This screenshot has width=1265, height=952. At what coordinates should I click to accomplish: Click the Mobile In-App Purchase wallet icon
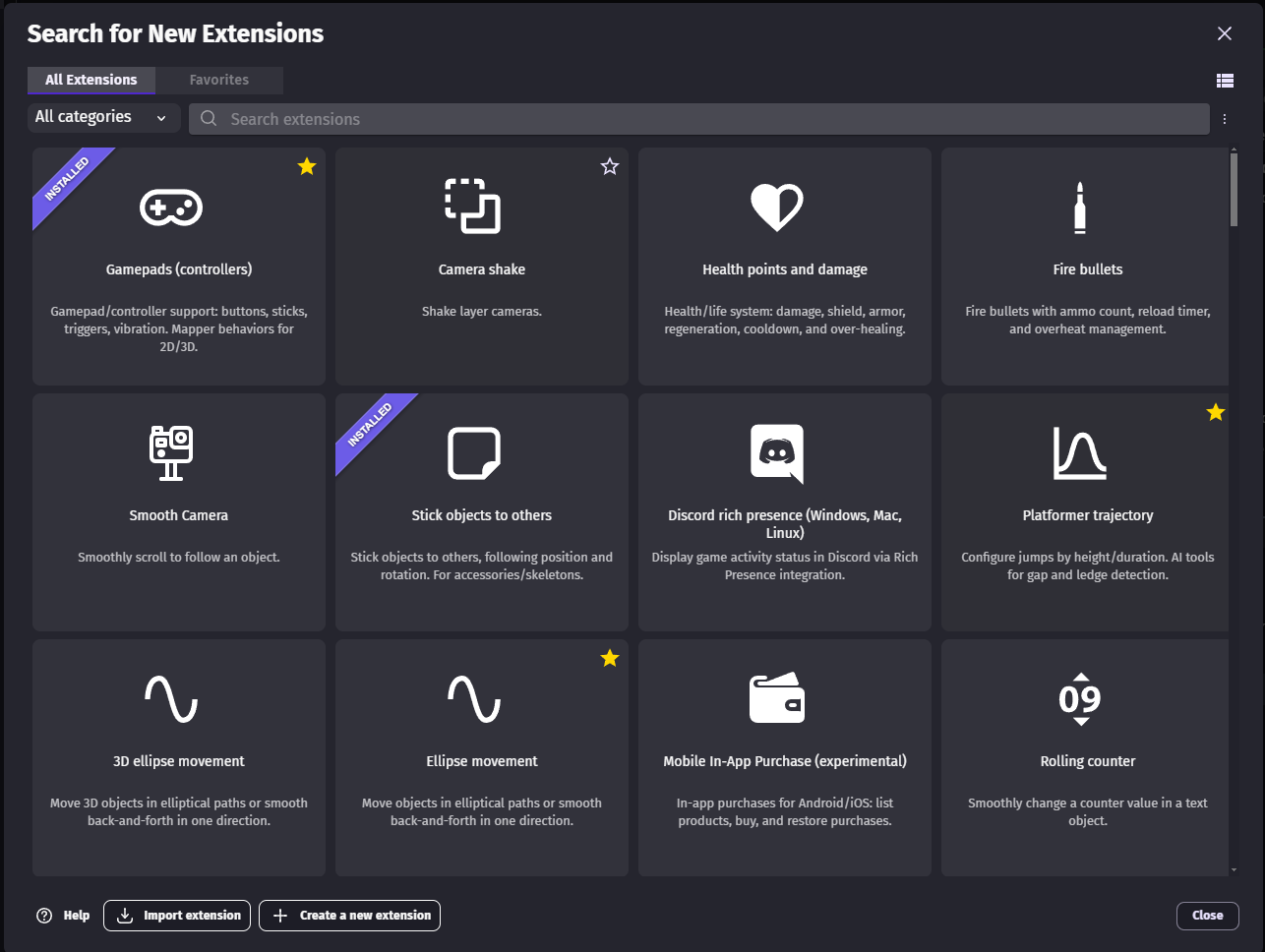tap(777, 698)
